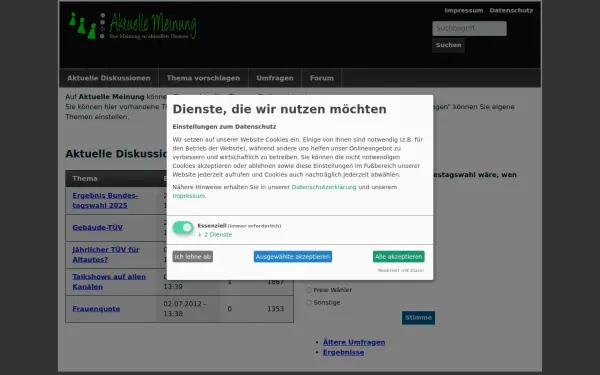The width and height of the screenshot is (600, 375).
Task: Open the poll Ergebnisse link
Action: pos(343,352)
